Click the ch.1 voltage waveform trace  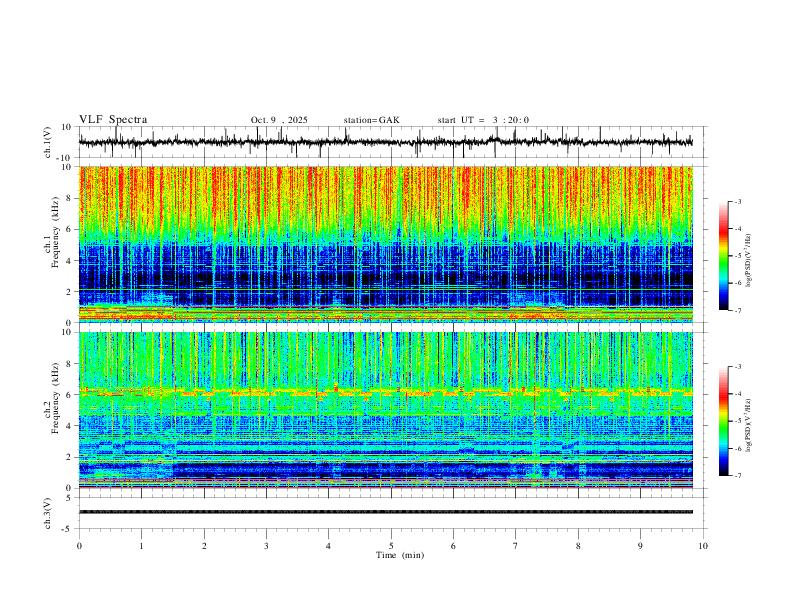pyautogui.click(x=385, y=142)
